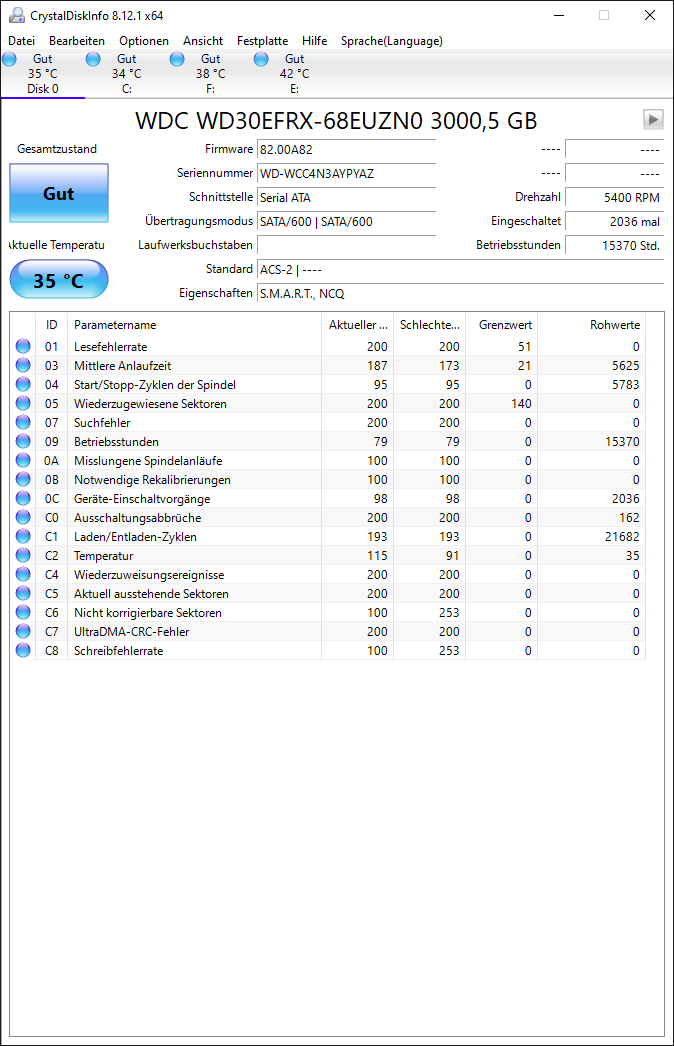Viewport: 674px width, 1046px height.
Task: Click the raw value 5625
Action: 625,366
